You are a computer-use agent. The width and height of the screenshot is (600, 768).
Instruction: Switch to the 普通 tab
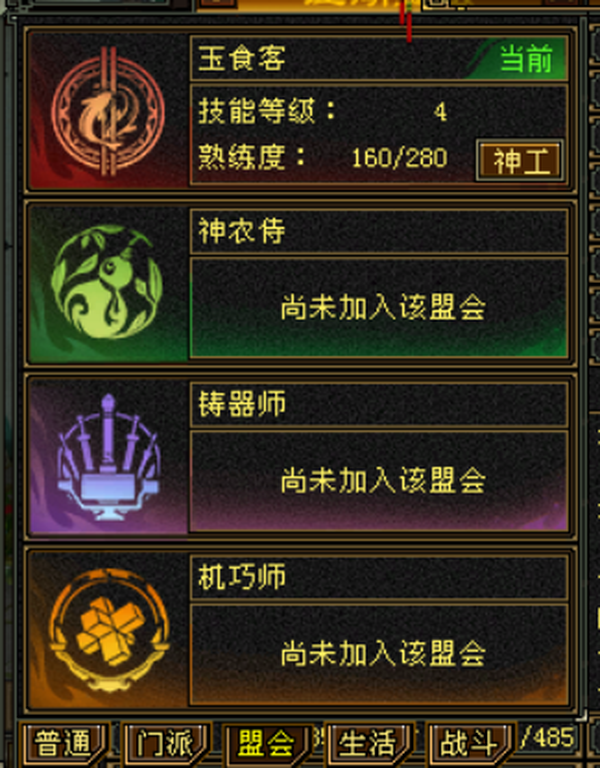64,744
